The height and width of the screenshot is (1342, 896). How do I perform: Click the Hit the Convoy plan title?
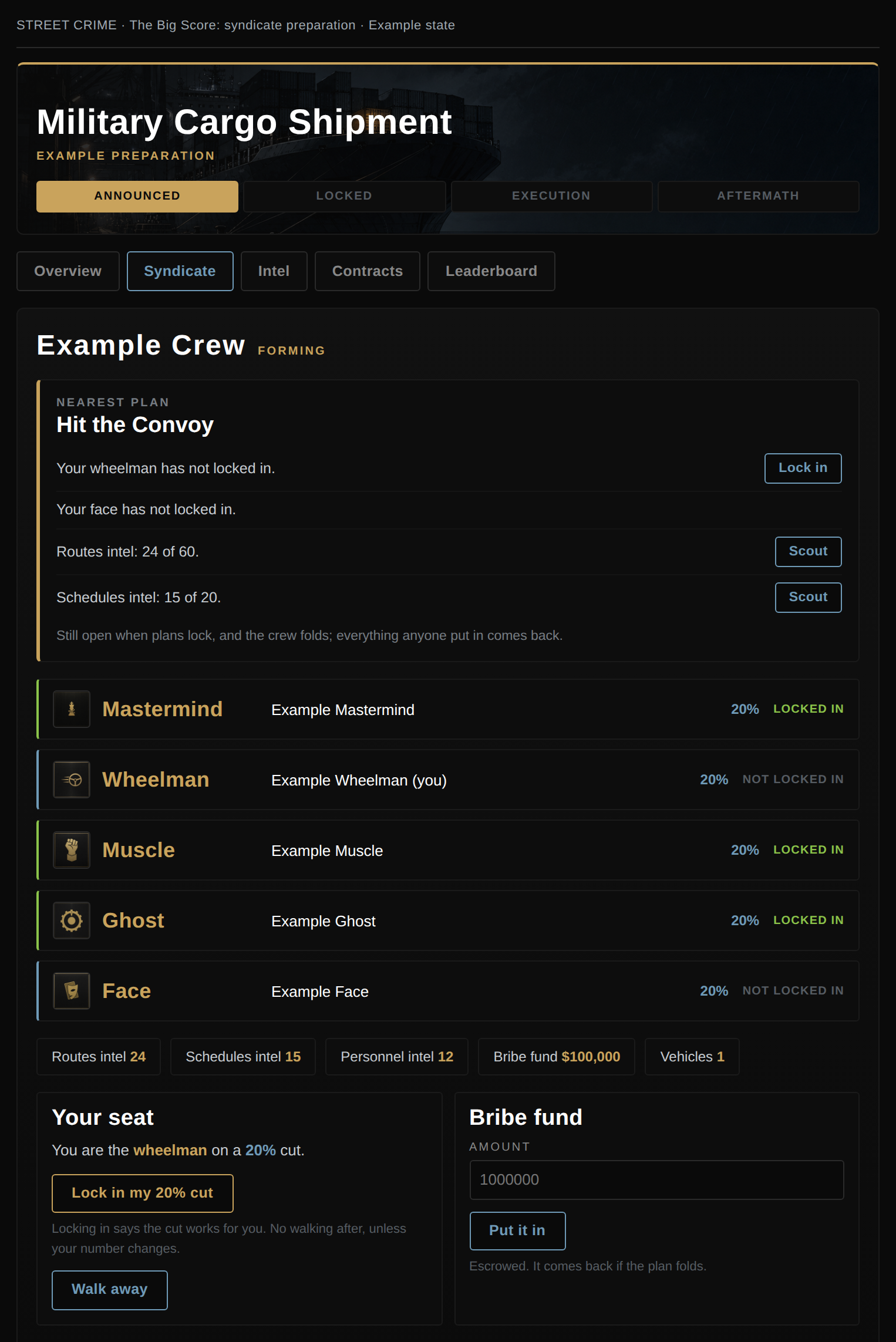135,424
